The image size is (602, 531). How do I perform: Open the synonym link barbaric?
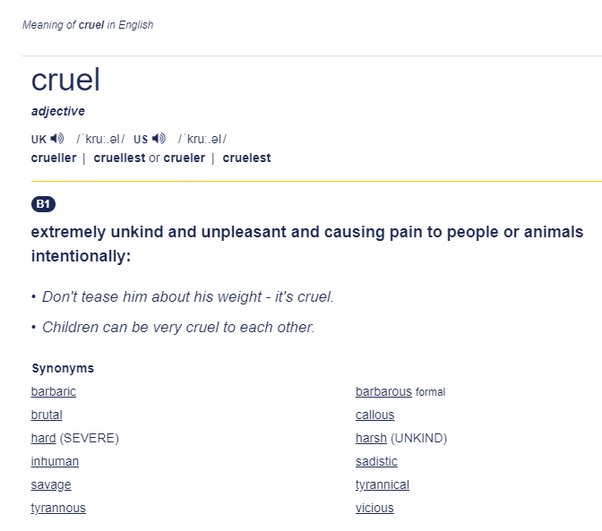coord(53,392)
